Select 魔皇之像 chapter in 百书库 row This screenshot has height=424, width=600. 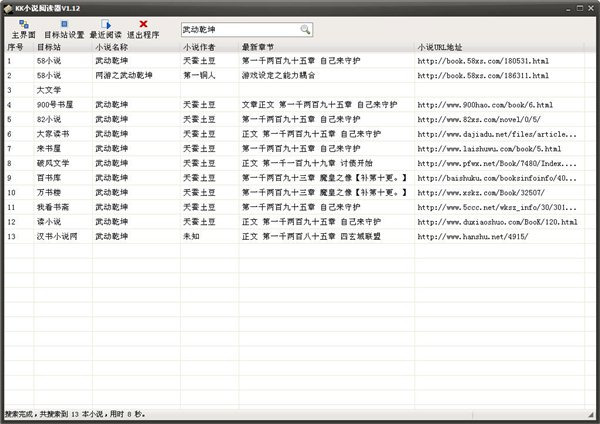point(324,178)
